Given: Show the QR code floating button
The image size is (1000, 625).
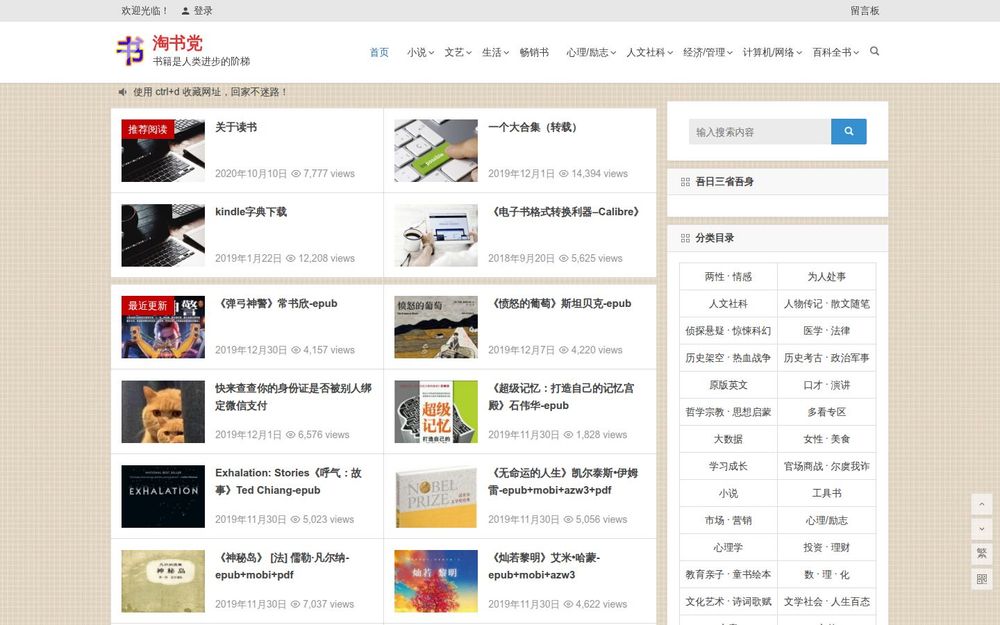Looking at the screenshot, I should click(x=982, y=578).
